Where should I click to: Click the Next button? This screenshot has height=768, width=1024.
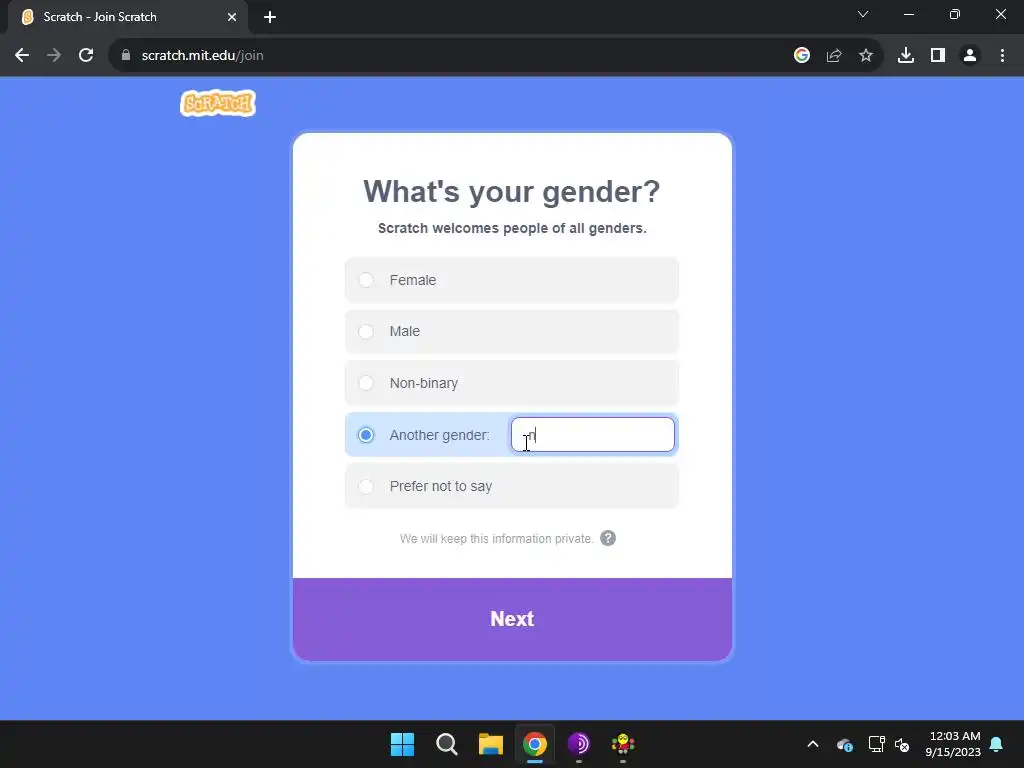512,619
